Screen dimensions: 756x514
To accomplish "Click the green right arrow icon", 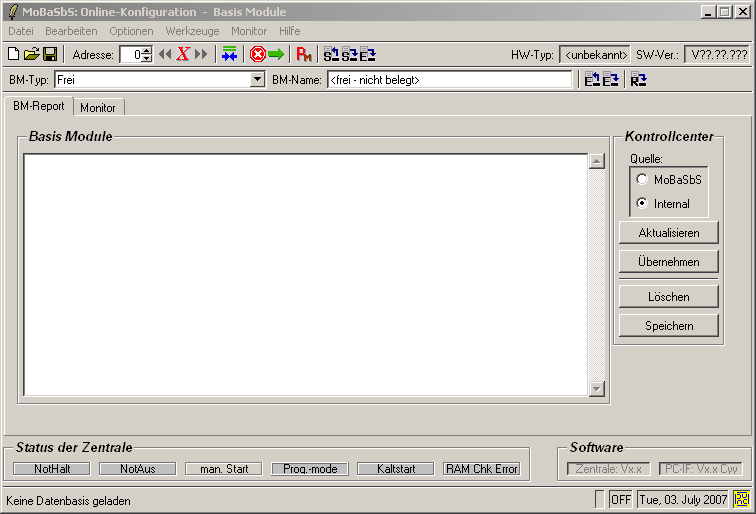I will pos(276,54).
